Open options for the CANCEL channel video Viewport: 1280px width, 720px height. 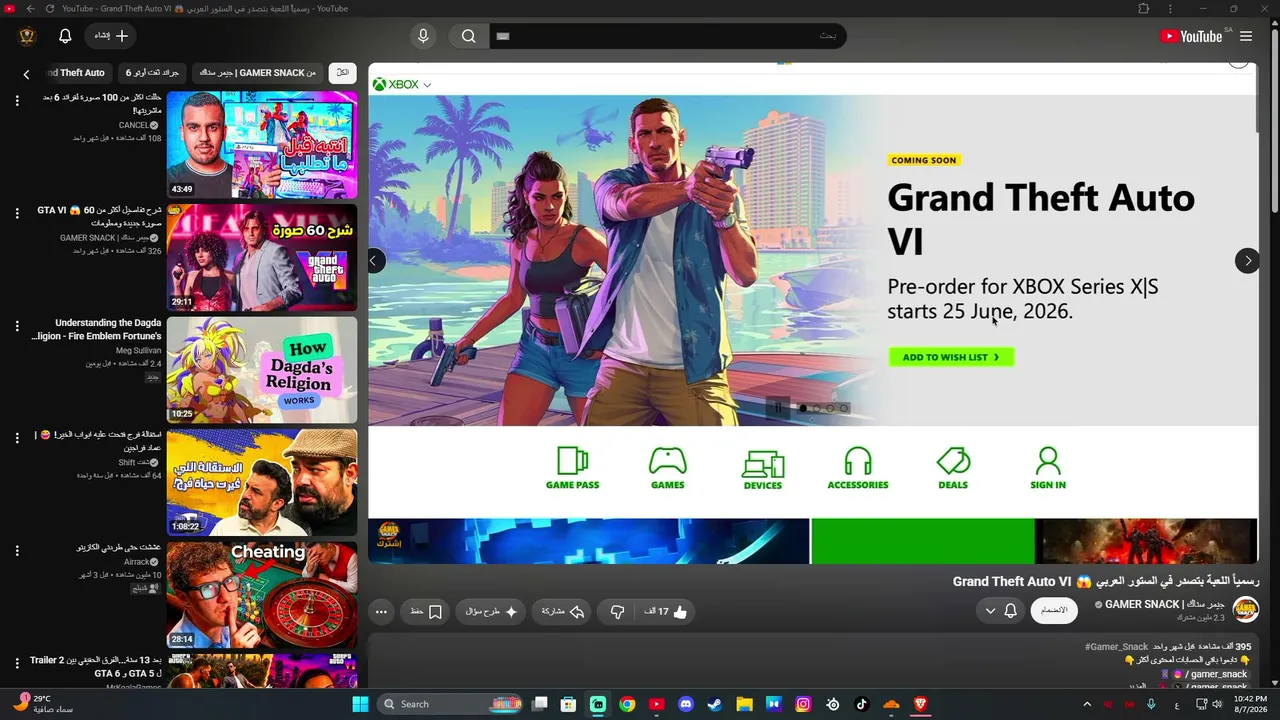pyautogui.click(x=17, y=101)
